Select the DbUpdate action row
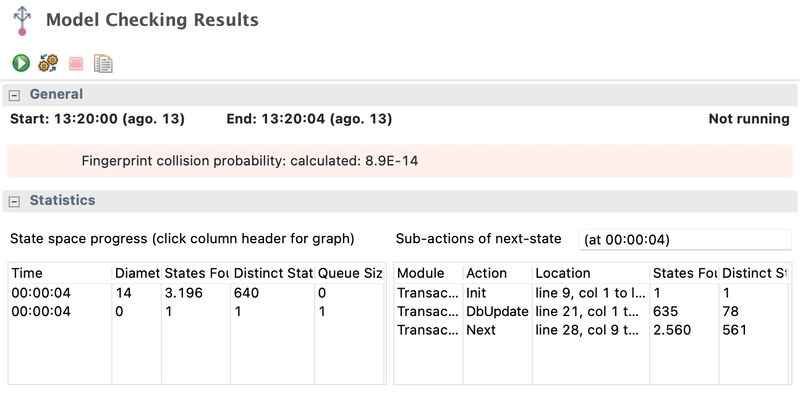800x400 pixels. tap(592, 311)
